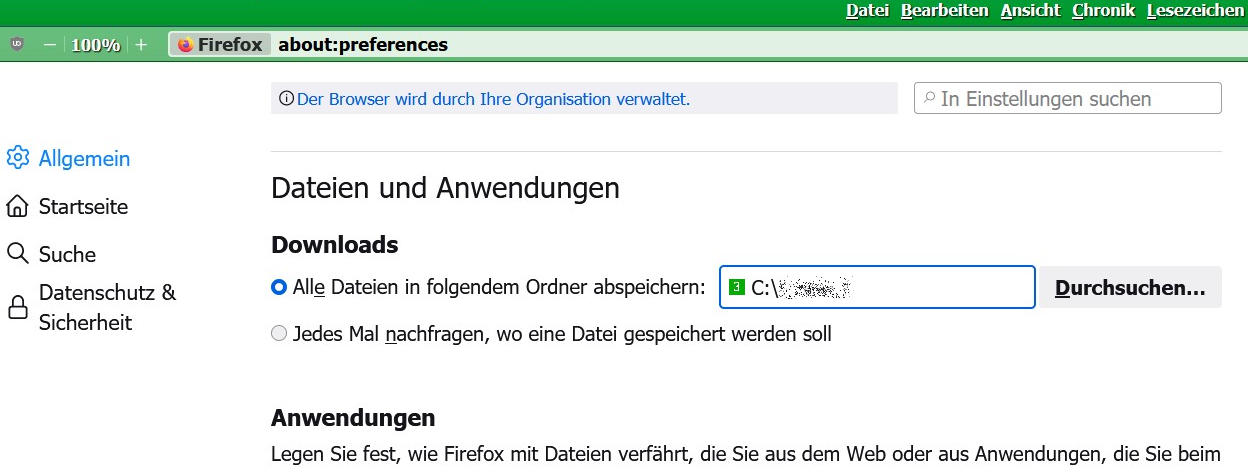
Task: Click the Allgemein gear icon
Action: coord(17,158)
